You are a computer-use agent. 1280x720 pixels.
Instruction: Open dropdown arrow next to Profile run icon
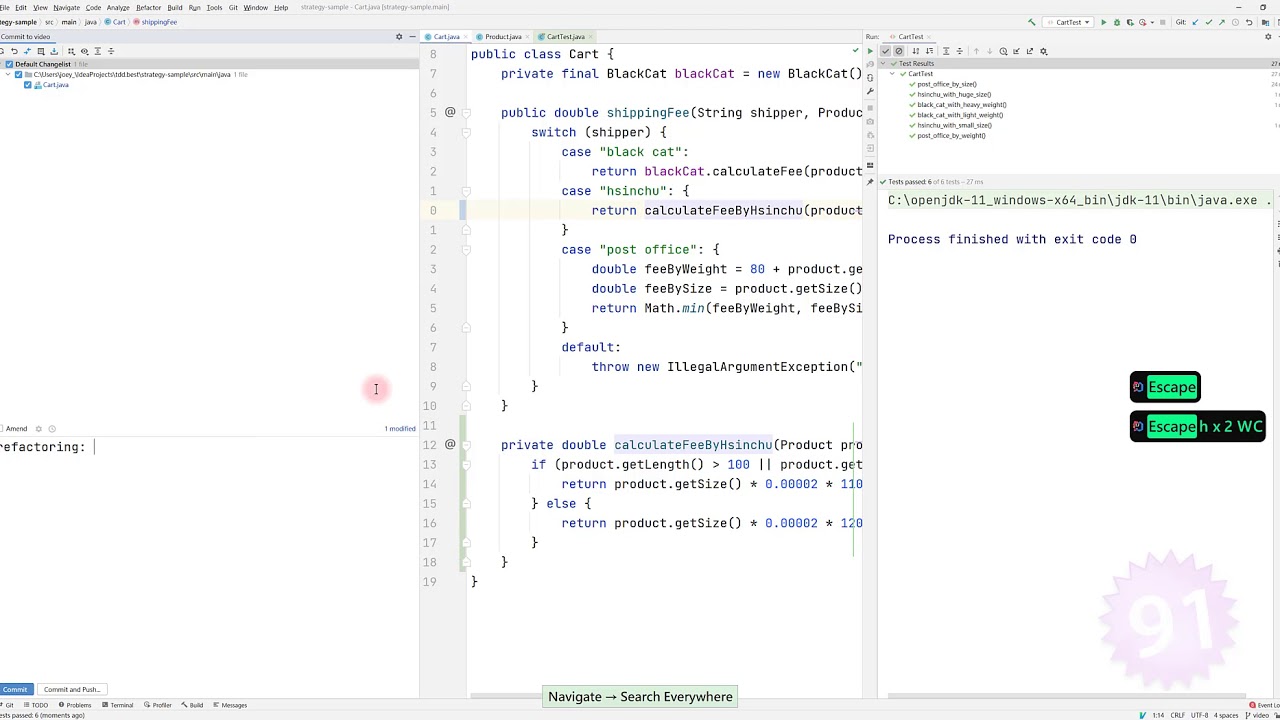(1153, 22)
